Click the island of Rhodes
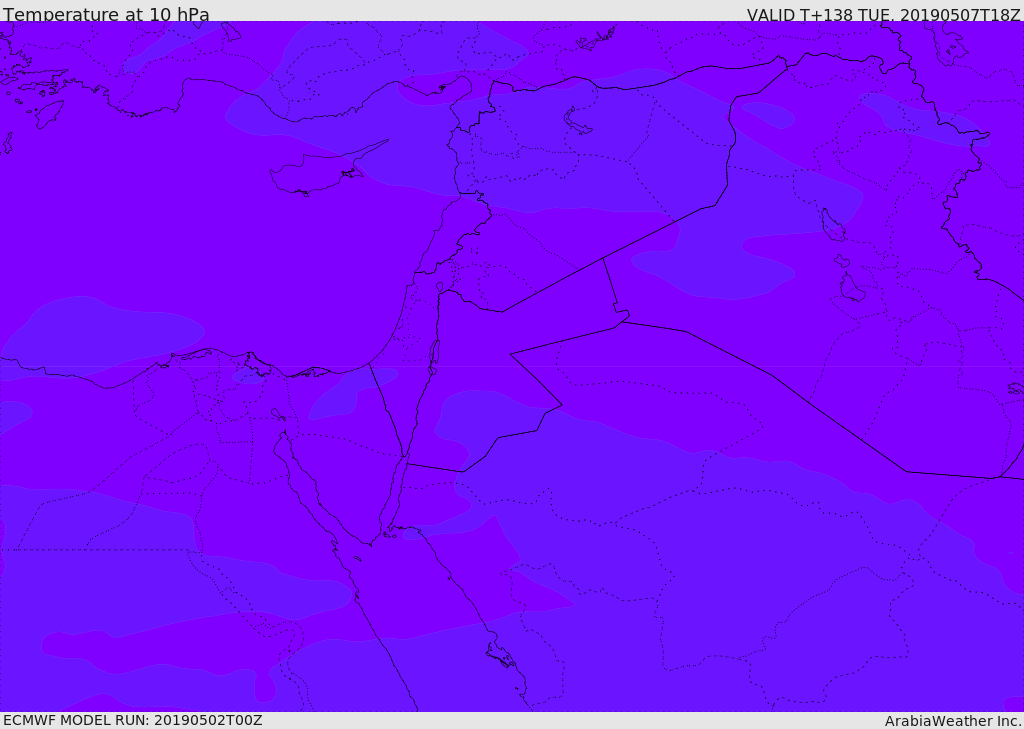 pos(48,114)
